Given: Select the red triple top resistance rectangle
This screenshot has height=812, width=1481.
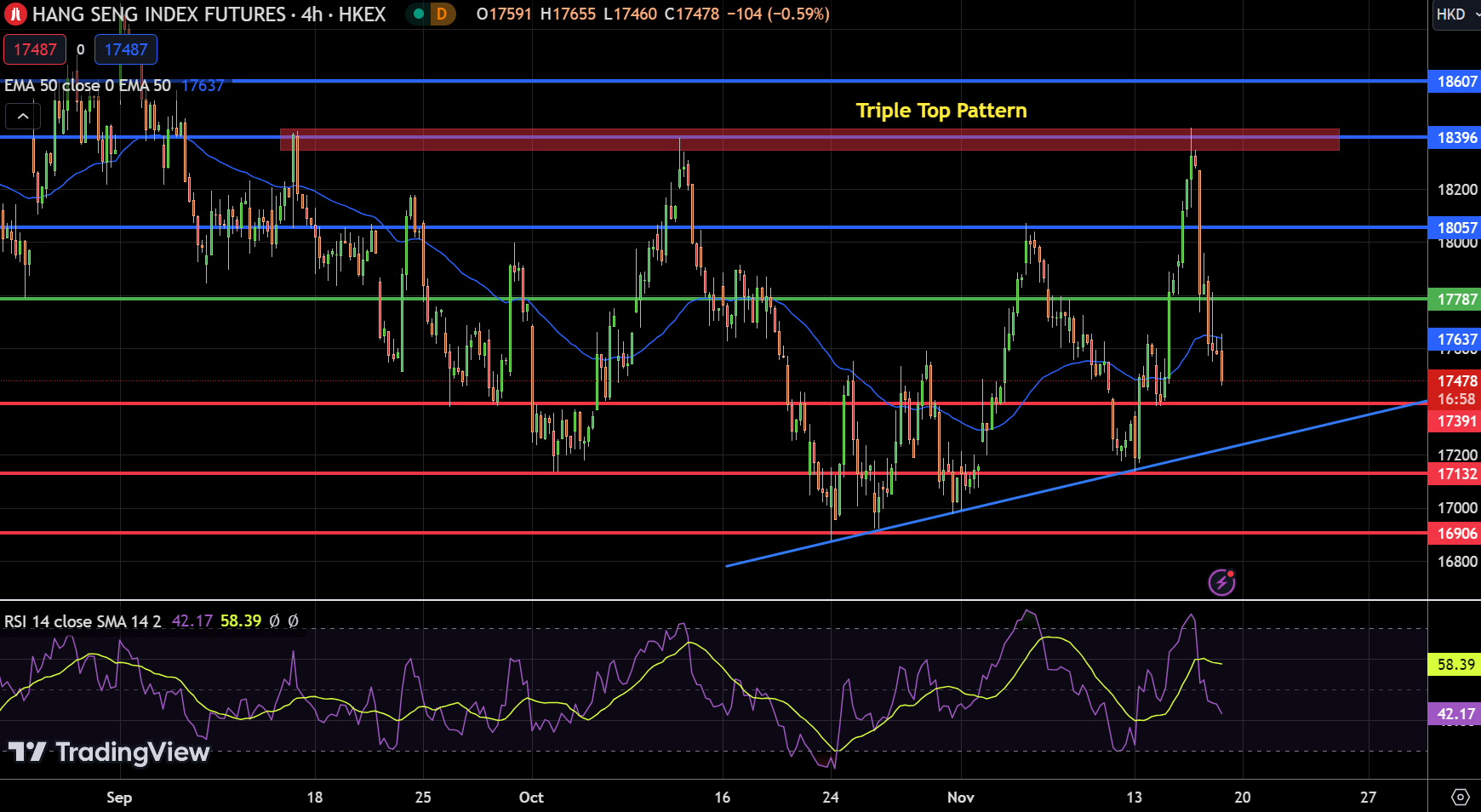Looking at the screenshot, I should (809, 140).
